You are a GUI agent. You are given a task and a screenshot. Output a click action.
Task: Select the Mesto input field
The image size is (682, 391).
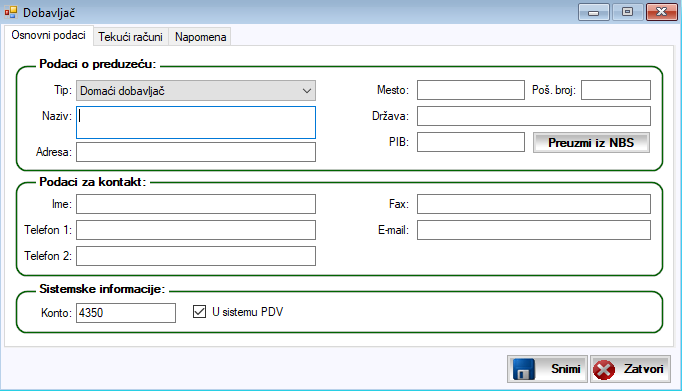(x=471, y=90)
